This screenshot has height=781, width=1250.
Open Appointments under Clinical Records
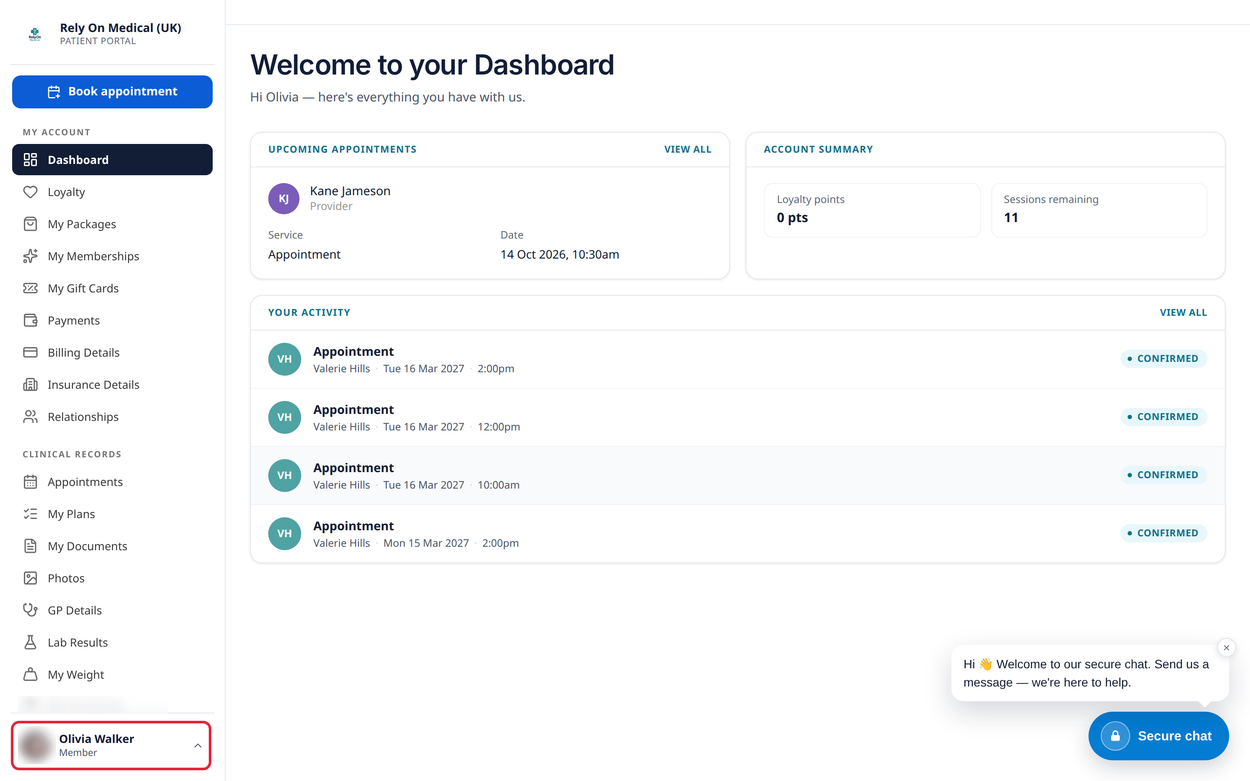point(112,482)
